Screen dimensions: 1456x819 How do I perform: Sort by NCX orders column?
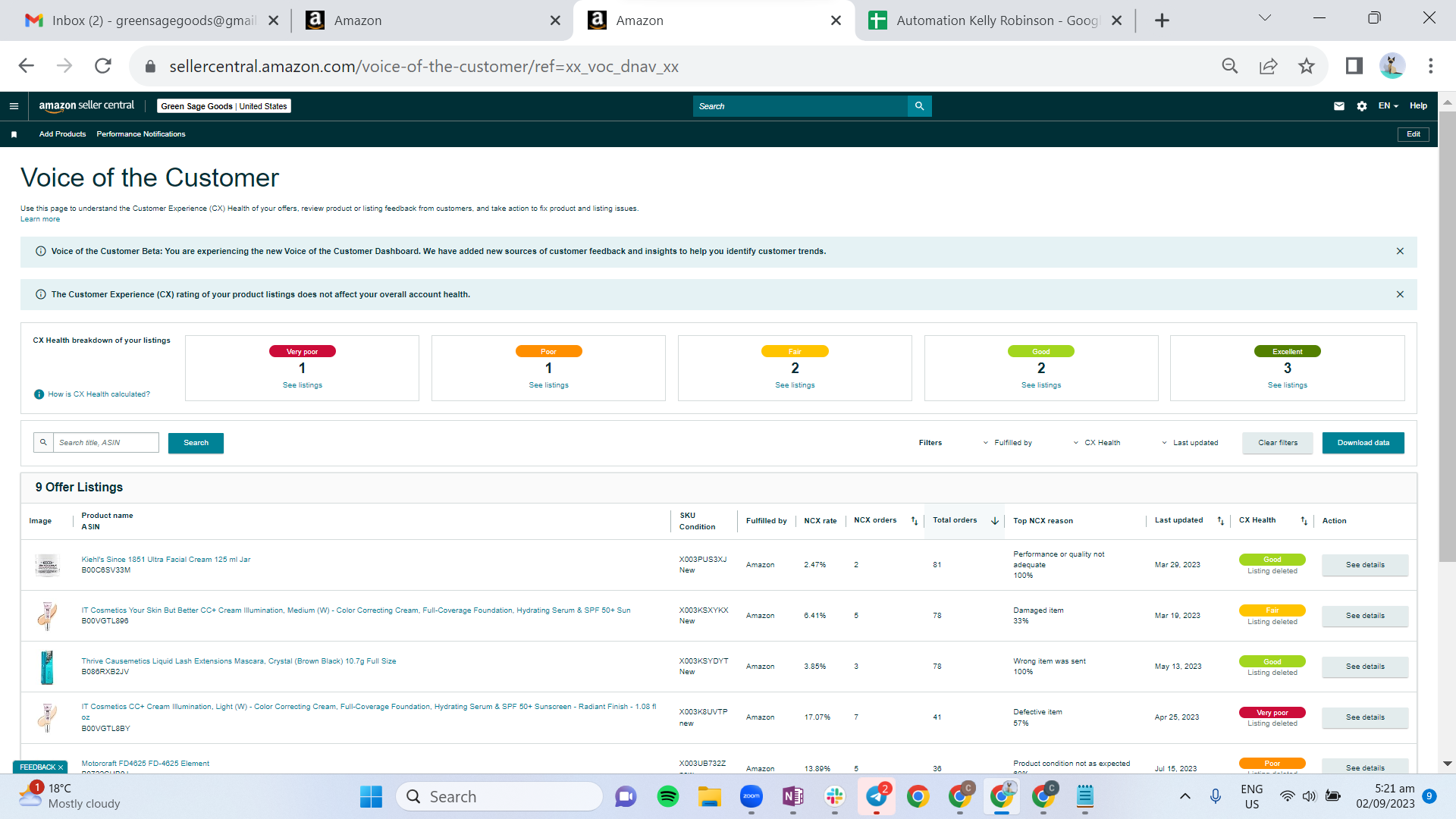[915, 521]
